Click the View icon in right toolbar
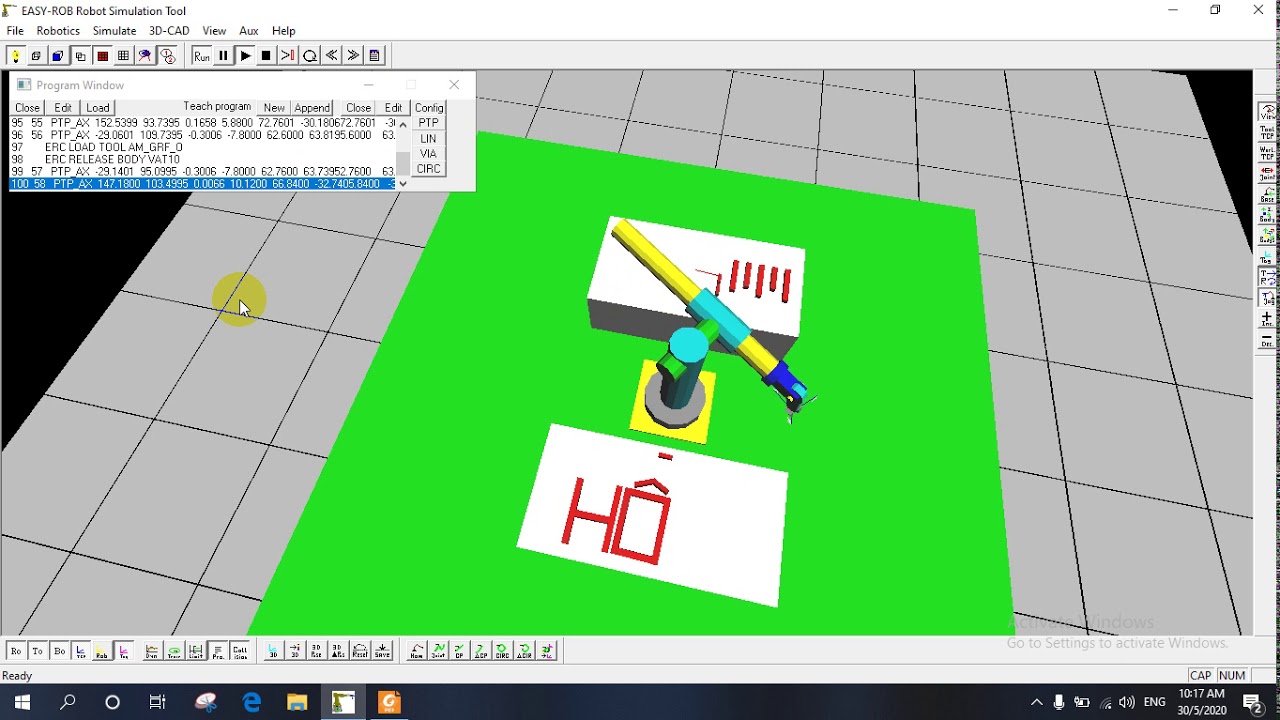This screenshot has width=1280, height=720. (x=1267, y=111)
